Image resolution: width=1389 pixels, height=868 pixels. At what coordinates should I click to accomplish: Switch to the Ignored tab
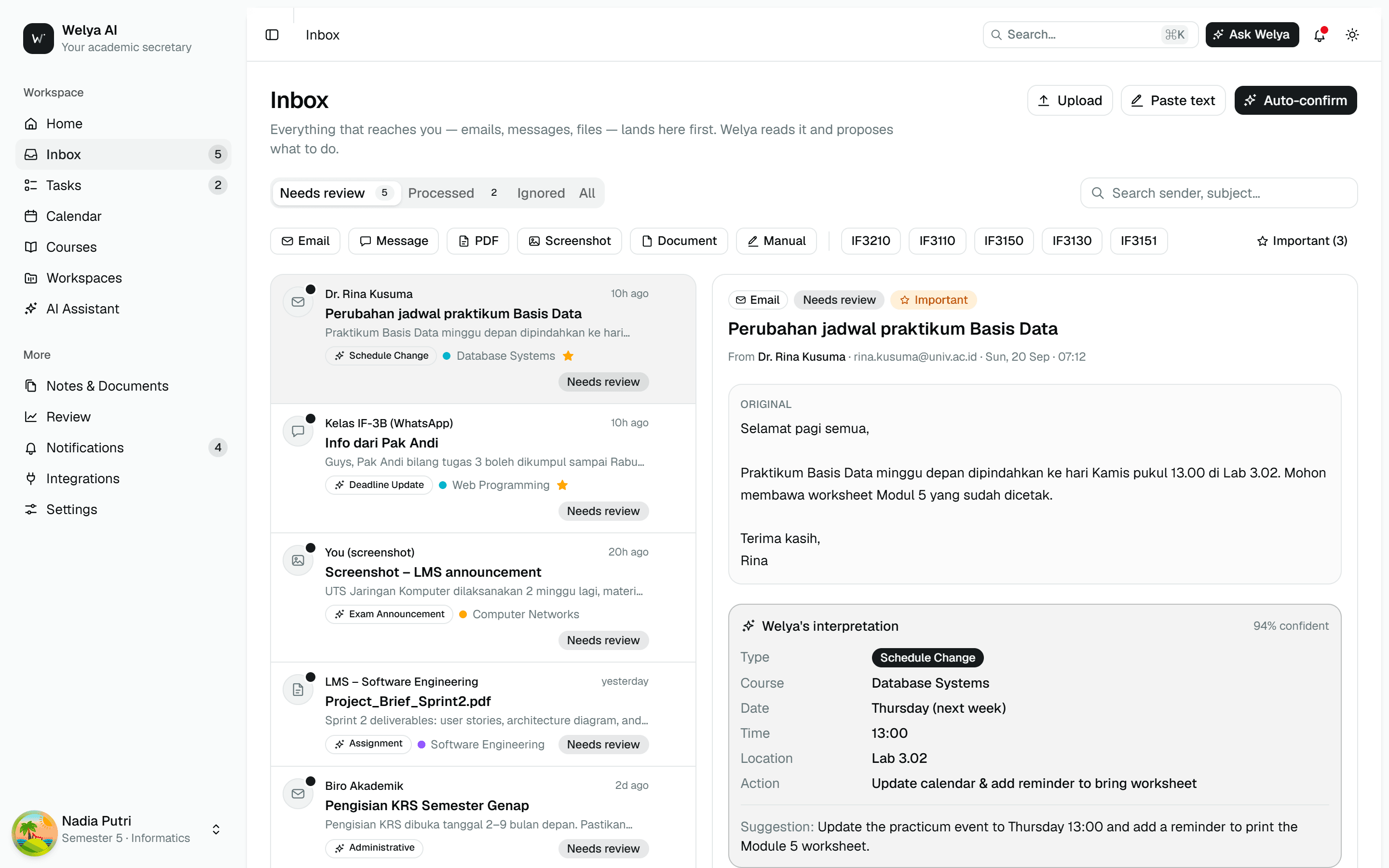click(x=541, y=193)
